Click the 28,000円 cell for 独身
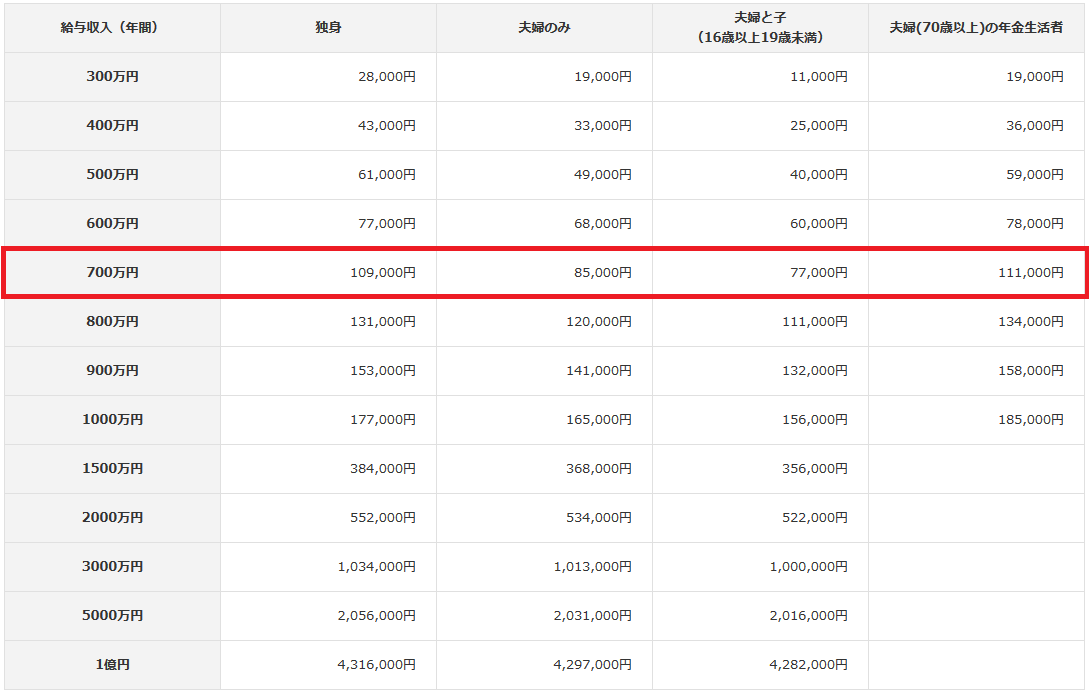Image resolution: width=1089 pixels, height=696 pixels. (x=386, y=77)
